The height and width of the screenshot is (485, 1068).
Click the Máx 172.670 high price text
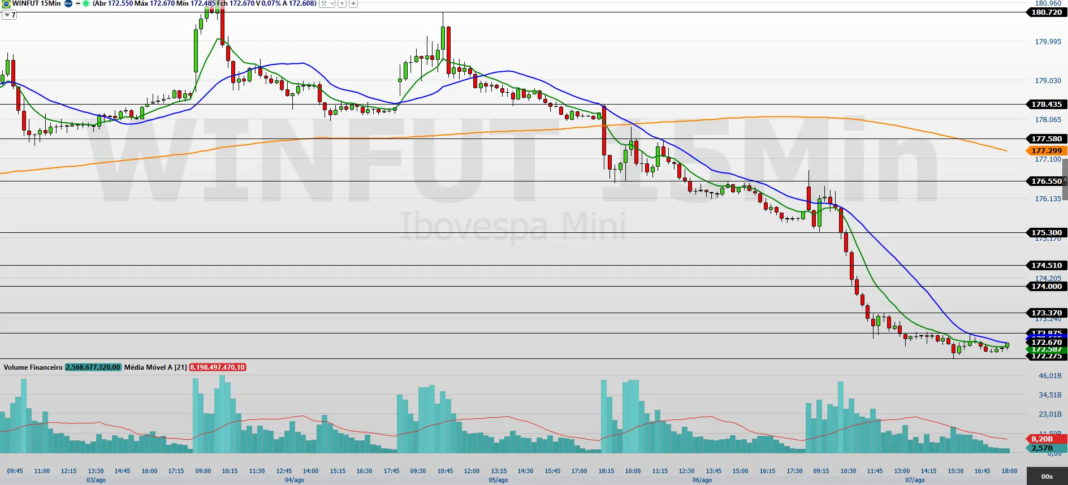[154, 3]
